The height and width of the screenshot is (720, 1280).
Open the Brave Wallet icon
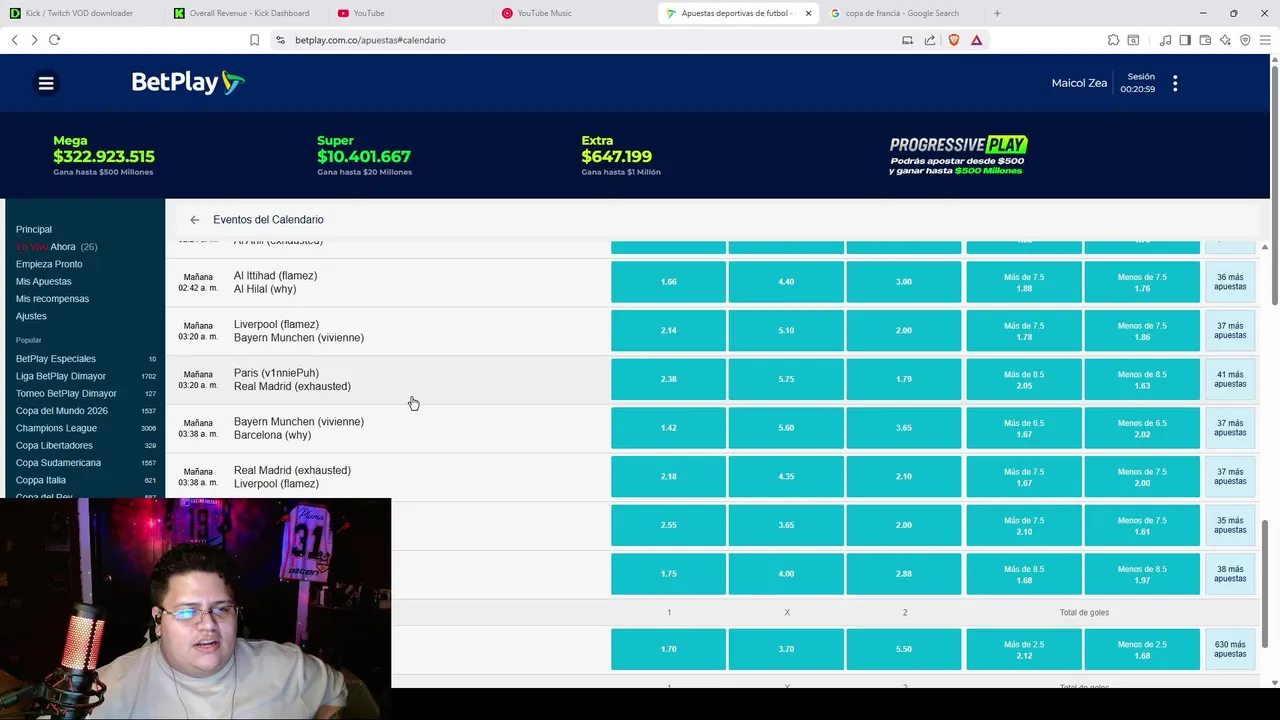click(1205, 40)
